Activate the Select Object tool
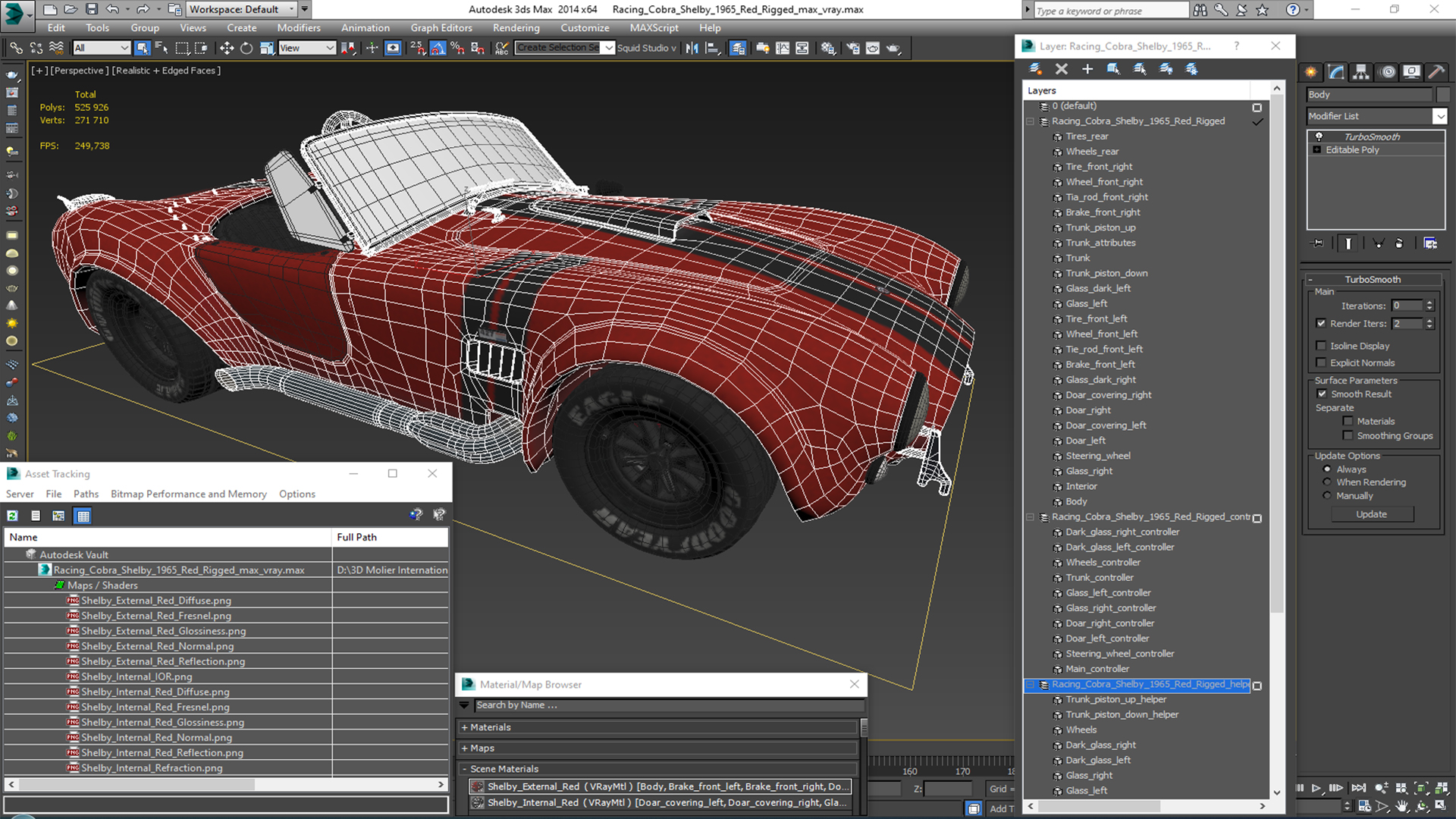 point(142,48)
